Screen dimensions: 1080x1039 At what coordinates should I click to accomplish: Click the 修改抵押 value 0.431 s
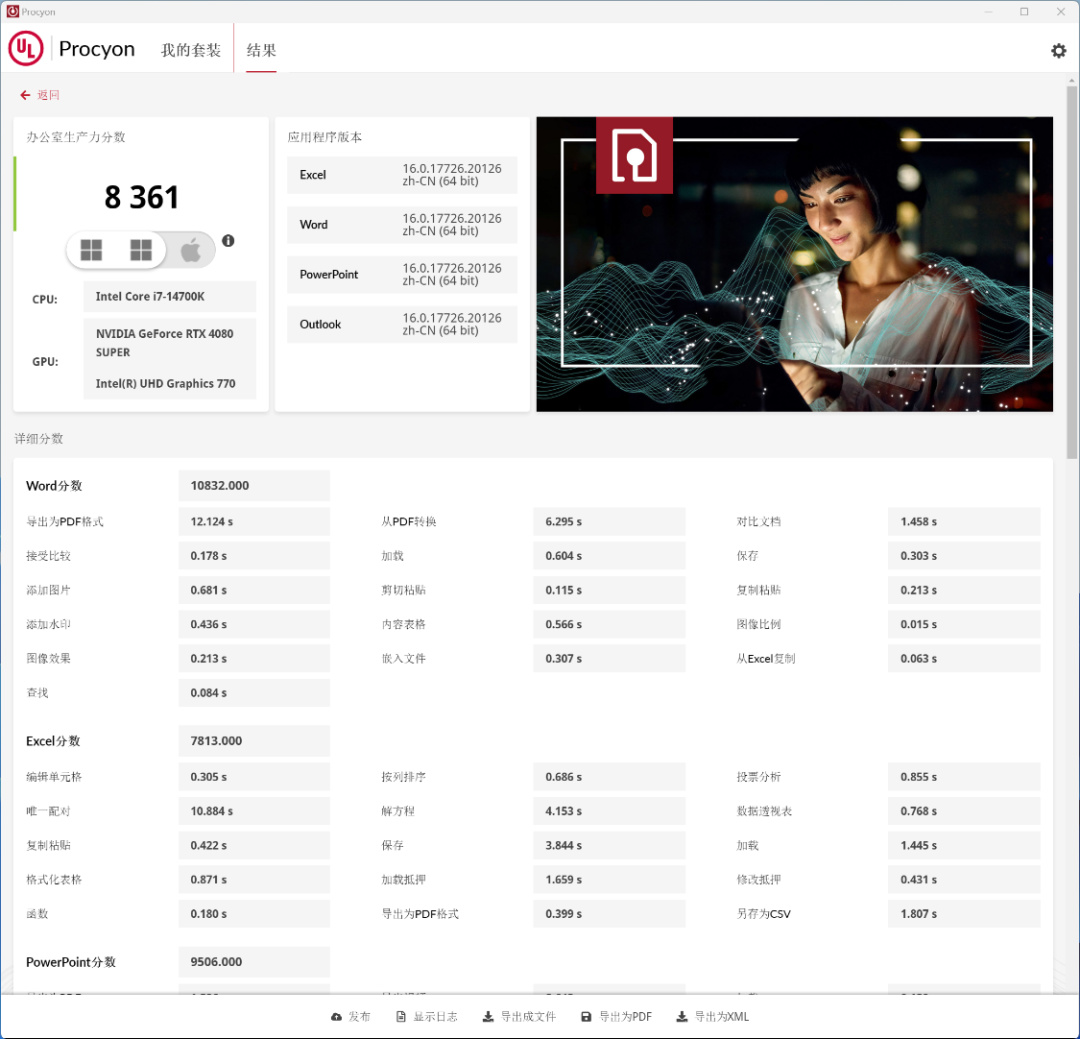coord(964,880)
